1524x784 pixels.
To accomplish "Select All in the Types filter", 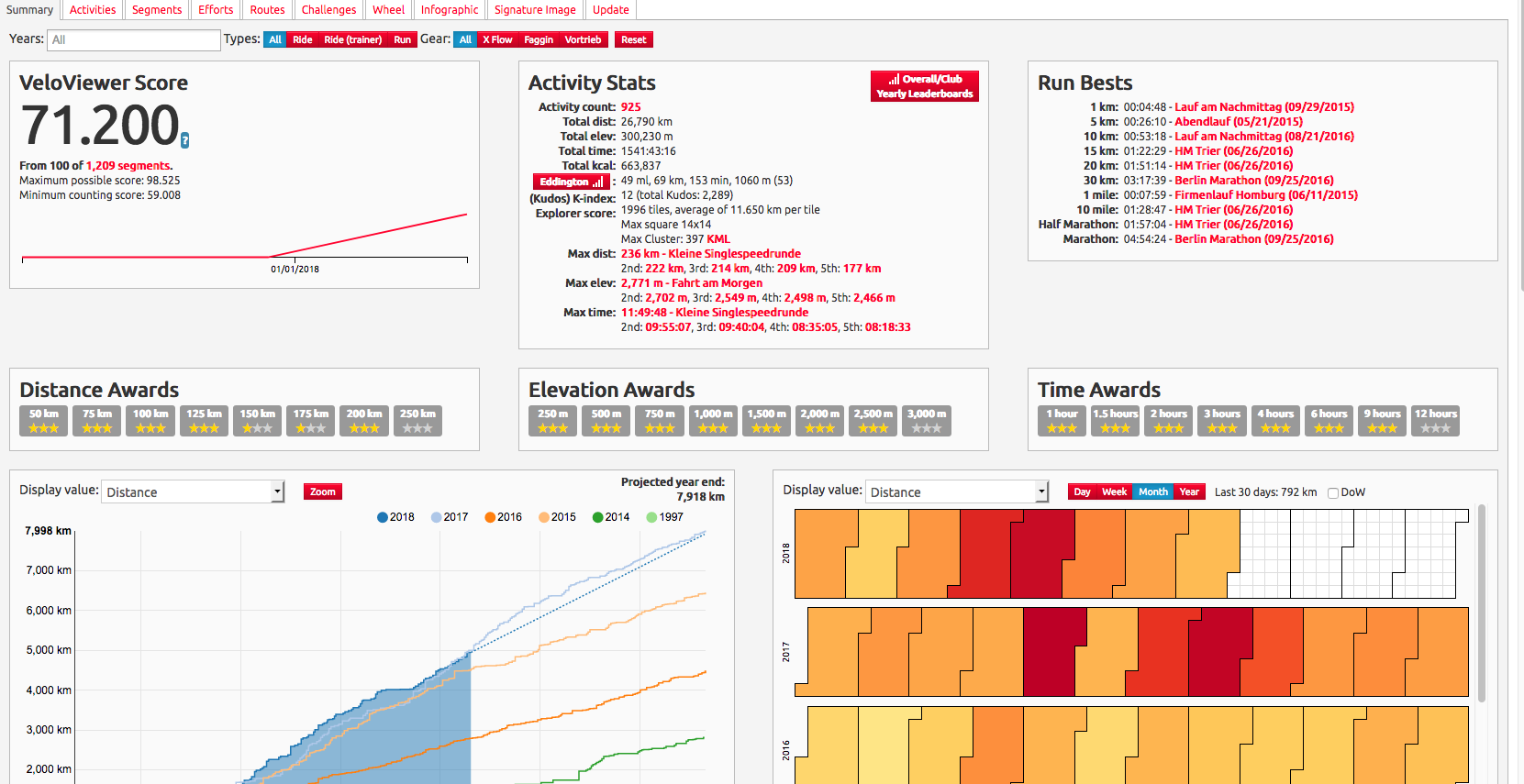I will point(275,39).
